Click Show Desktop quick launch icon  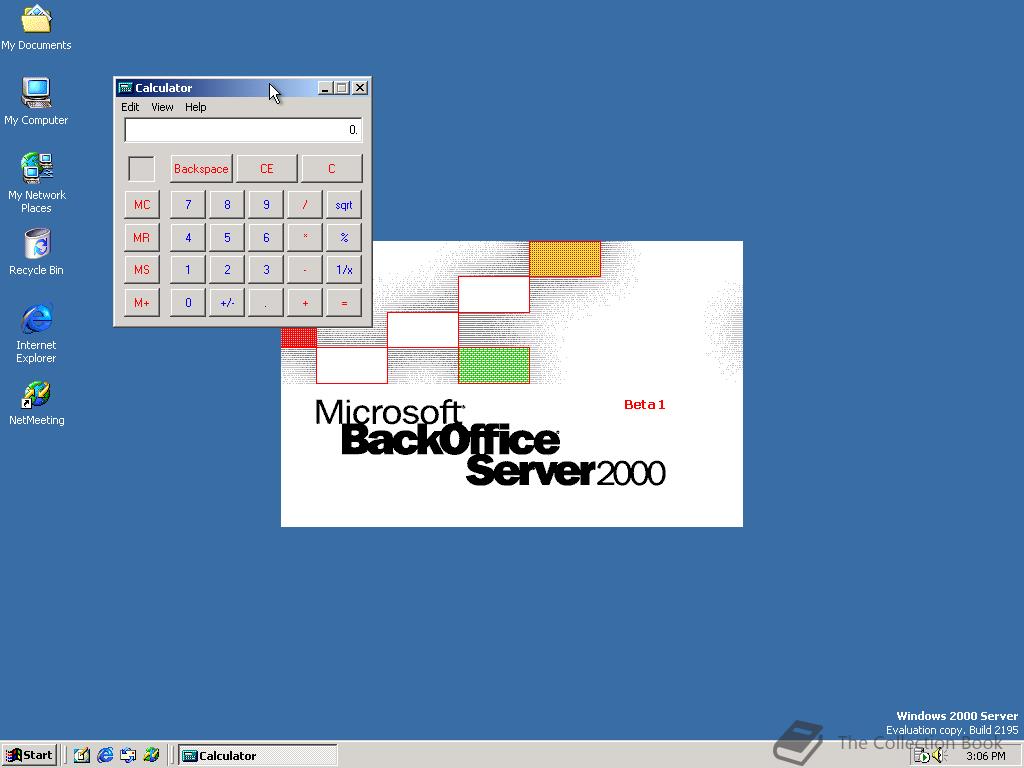(82, 755)
